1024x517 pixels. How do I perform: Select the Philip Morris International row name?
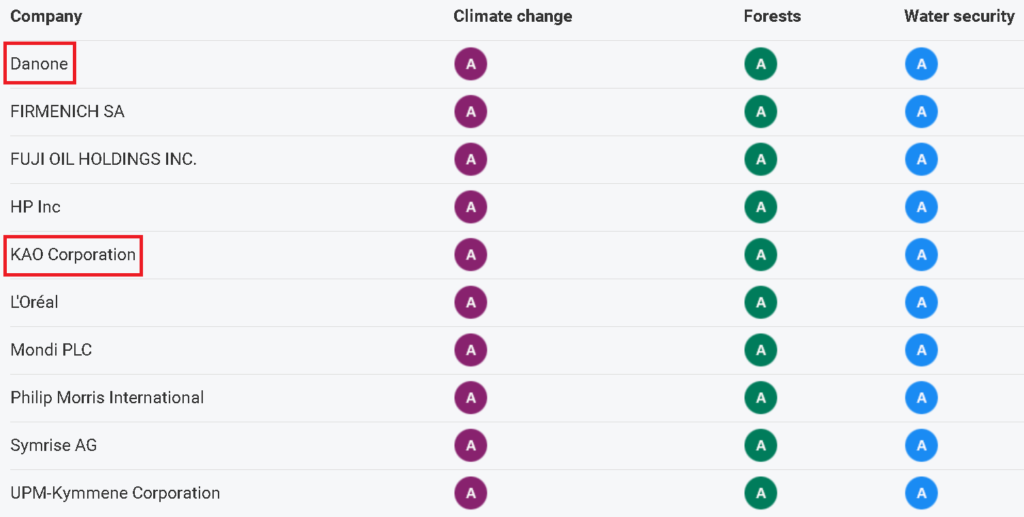[107, 398]
